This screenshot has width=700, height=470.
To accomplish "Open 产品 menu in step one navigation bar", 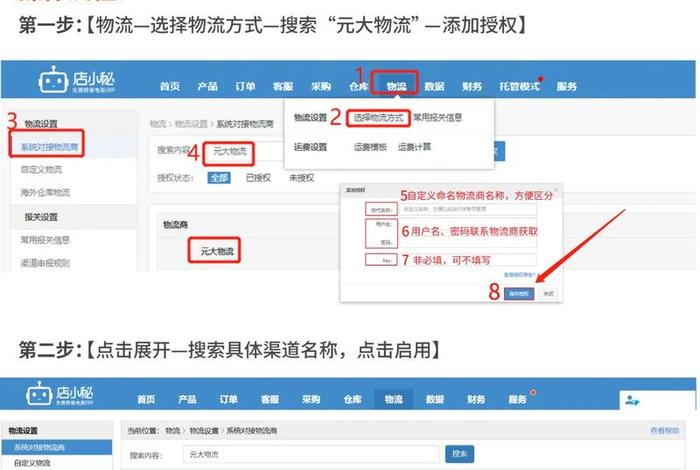I will [x=208, y=87].
